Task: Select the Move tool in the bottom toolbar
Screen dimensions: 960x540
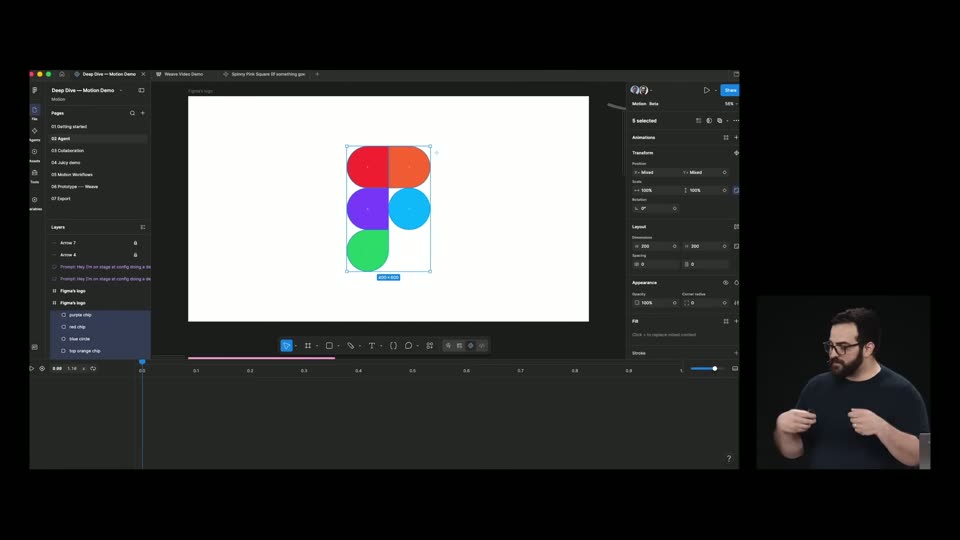Action: point(287,346)
